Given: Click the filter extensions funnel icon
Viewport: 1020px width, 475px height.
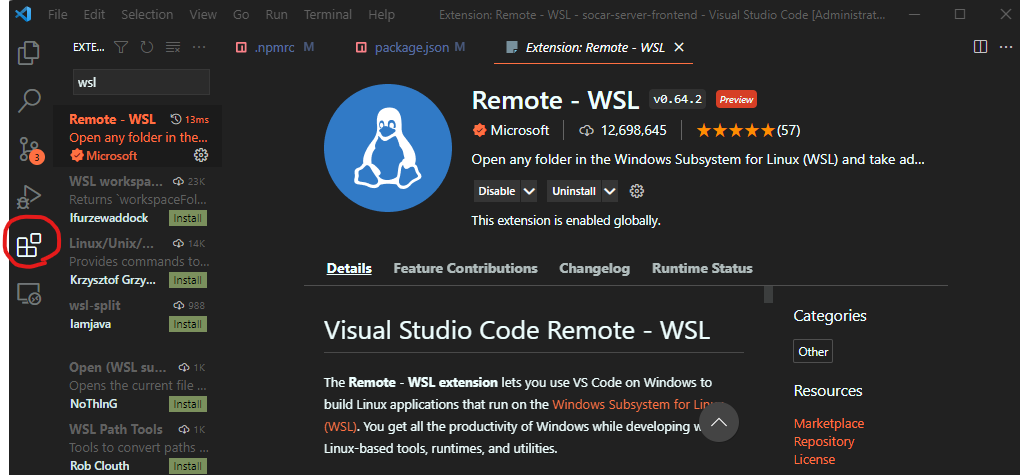Looking at the screenshot, I should (x=121, y=47).
